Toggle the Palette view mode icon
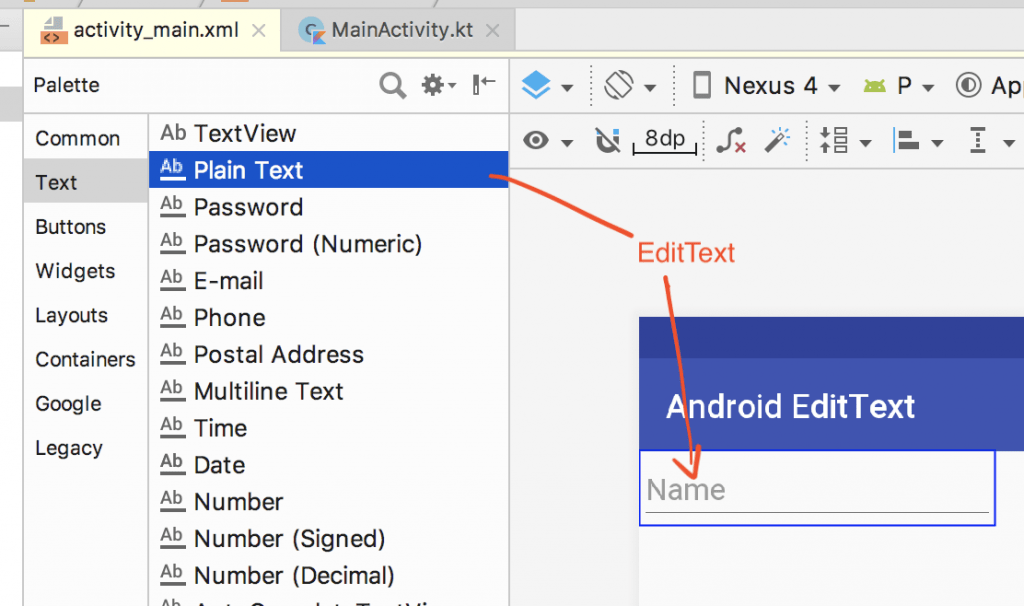This screenshot has height=606, width=1024. (x=483, y=85)
